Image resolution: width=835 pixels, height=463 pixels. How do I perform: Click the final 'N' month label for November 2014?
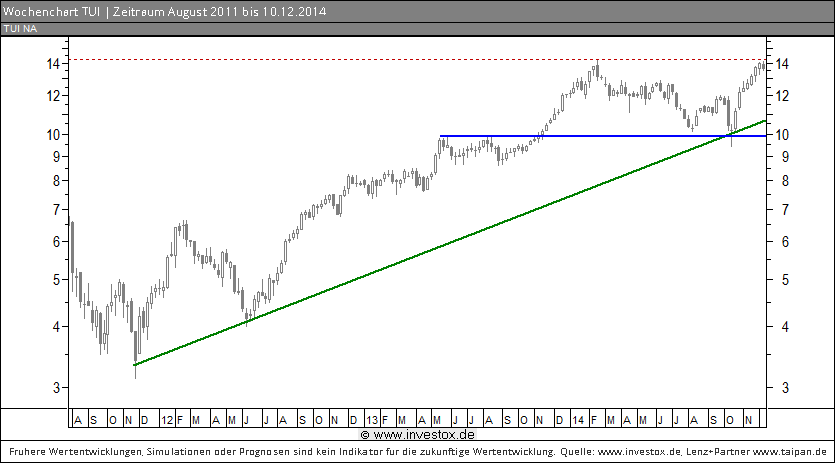pos(748,420)
